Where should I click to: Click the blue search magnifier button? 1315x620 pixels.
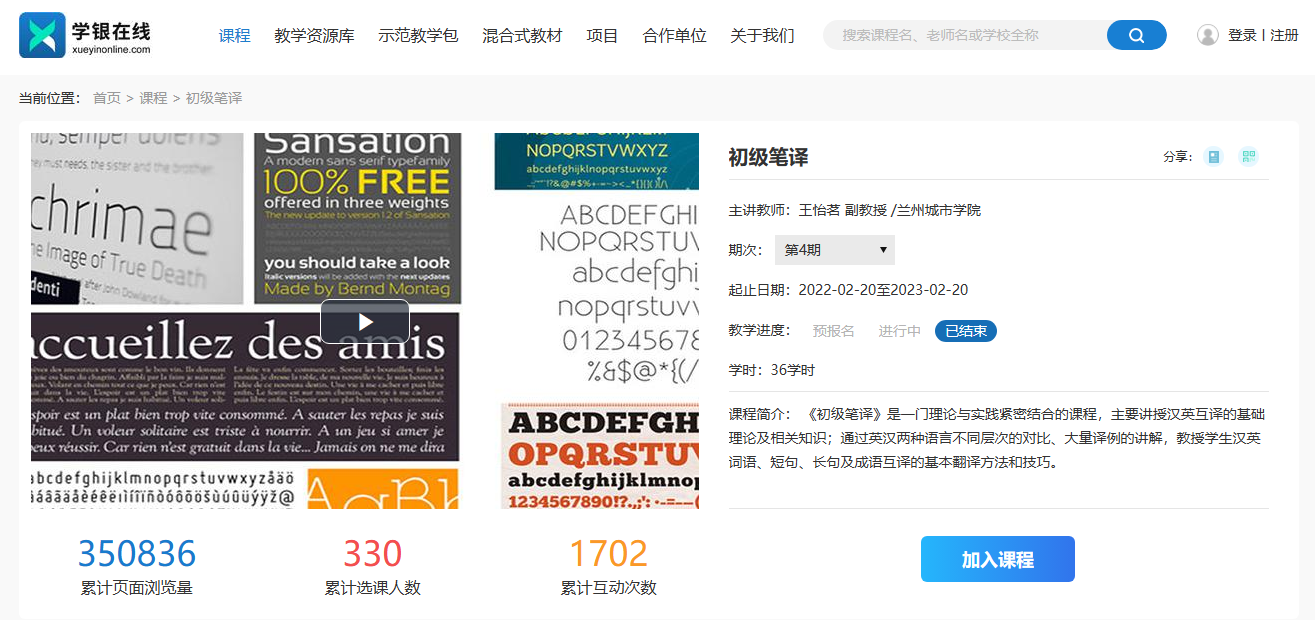pos(1136,35)
